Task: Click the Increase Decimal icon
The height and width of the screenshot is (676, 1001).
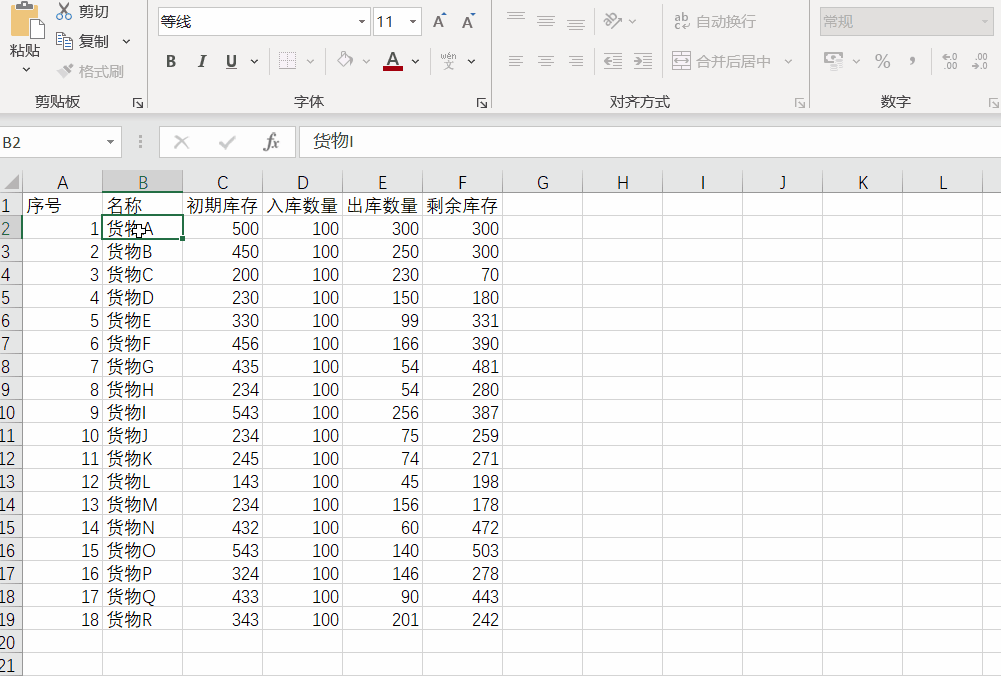Action: [x=949, y=61]
